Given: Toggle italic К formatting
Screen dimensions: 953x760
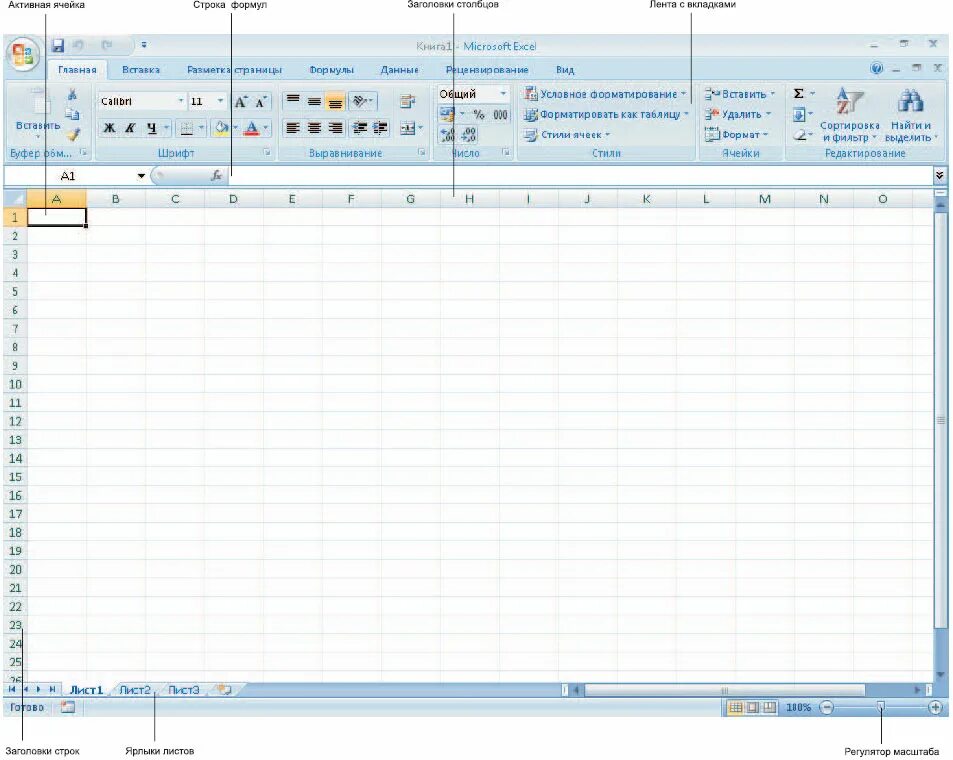Looking at the screenshot, I should [130, 128].
